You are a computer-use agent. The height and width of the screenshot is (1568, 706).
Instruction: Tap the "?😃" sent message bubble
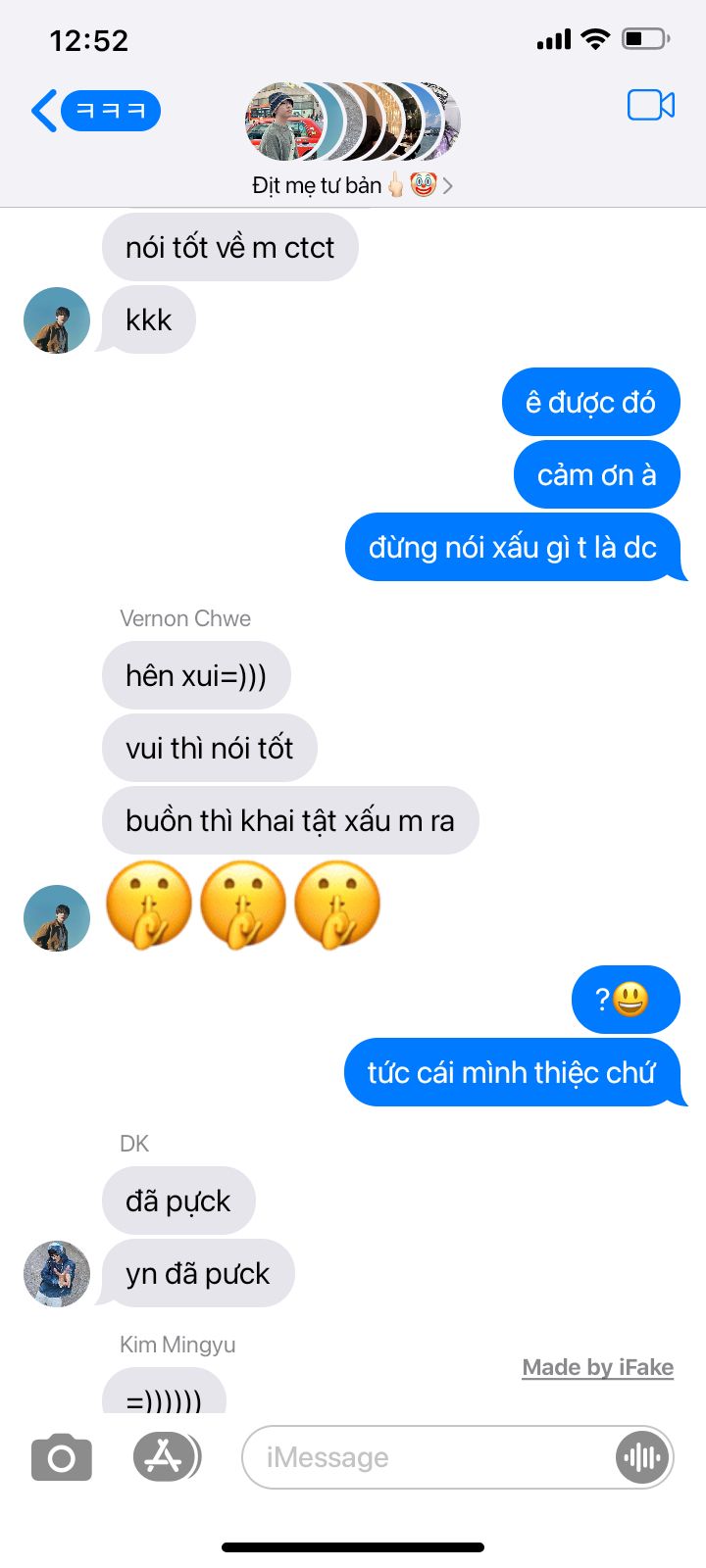point(626,1000)
